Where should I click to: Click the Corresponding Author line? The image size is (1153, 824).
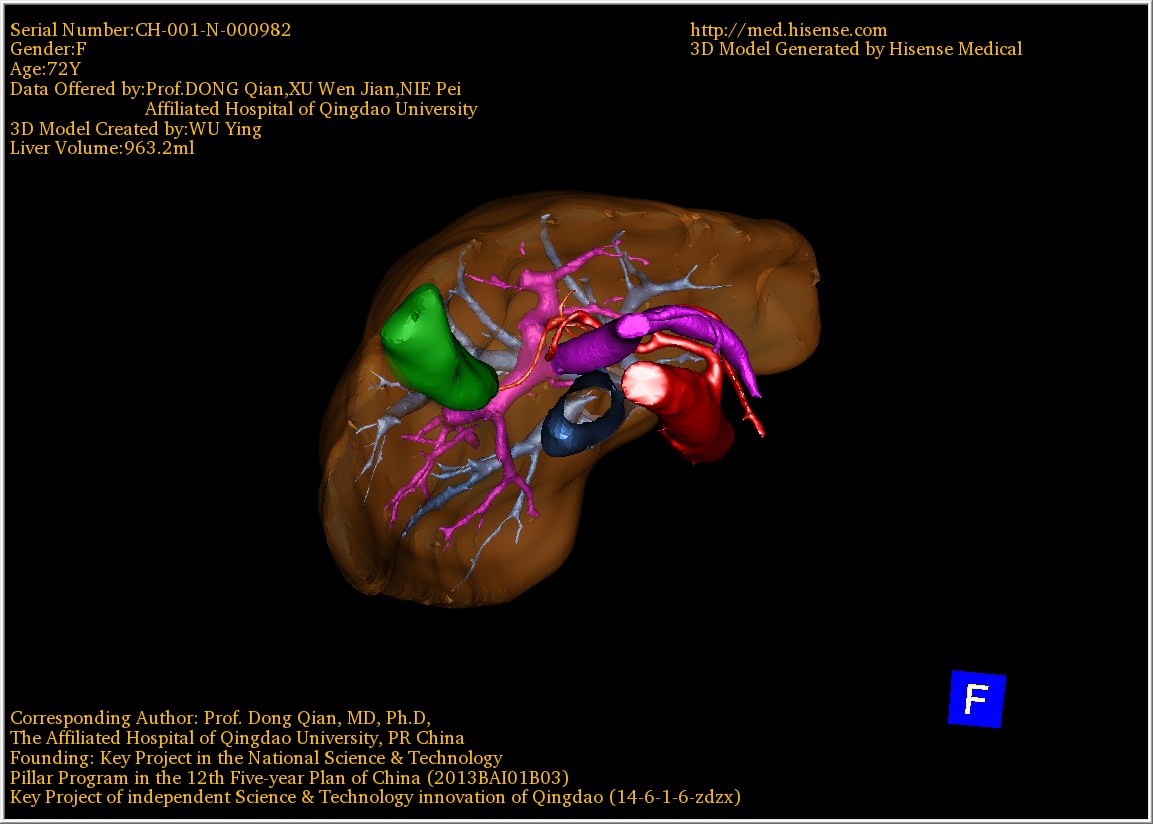pyautogui.click(x=221, y=718)
